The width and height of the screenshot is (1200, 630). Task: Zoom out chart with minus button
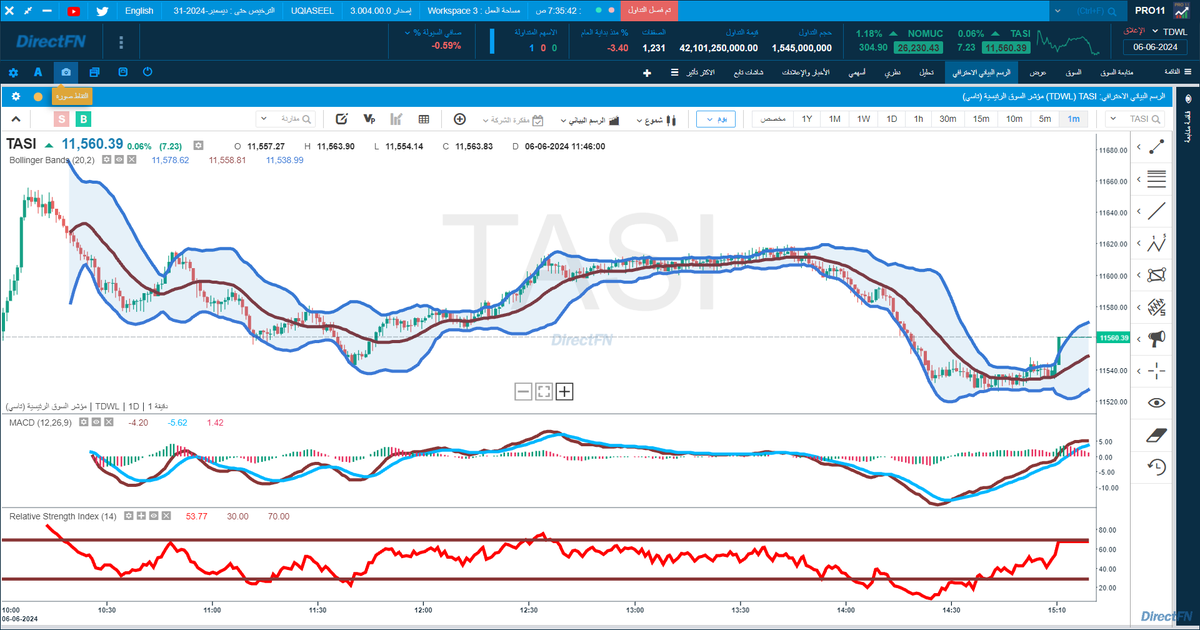(524, 391)
